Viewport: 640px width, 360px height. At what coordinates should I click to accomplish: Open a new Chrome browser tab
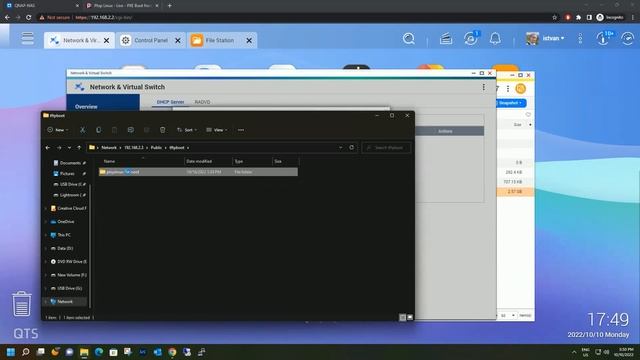point(169,6)
